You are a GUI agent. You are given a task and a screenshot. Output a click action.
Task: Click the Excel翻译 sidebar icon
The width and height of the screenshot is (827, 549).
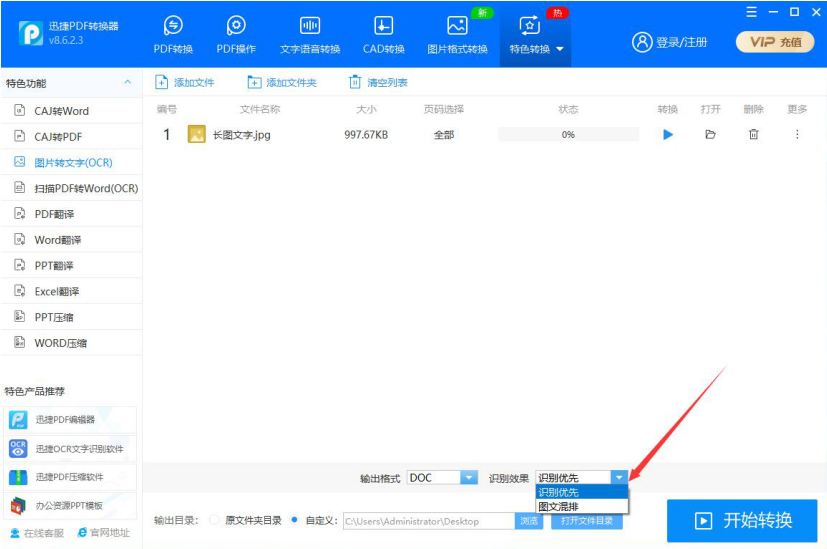20,291
